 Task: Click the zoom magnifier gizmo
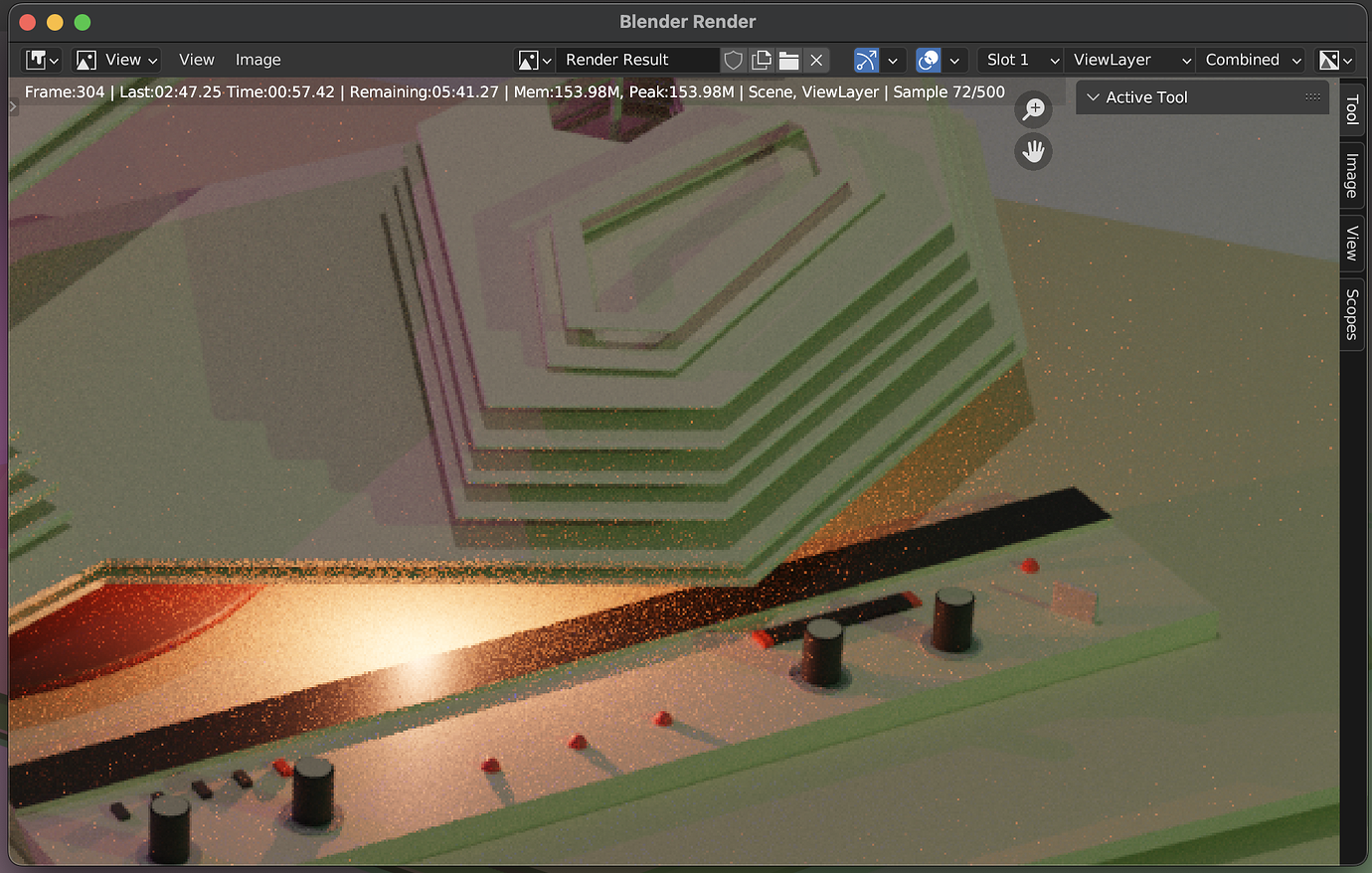coord(1034,108)
